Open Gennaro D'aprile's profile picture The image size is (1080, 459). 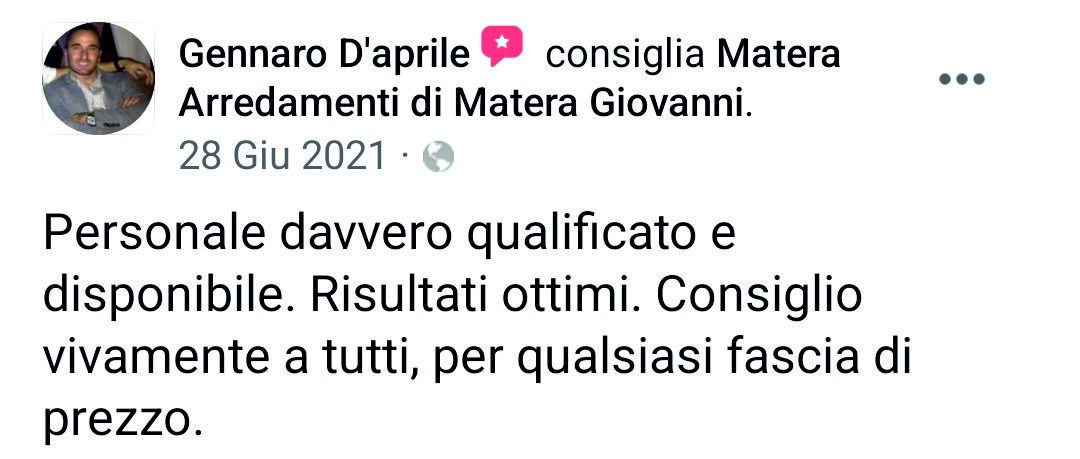coord(98,79)
